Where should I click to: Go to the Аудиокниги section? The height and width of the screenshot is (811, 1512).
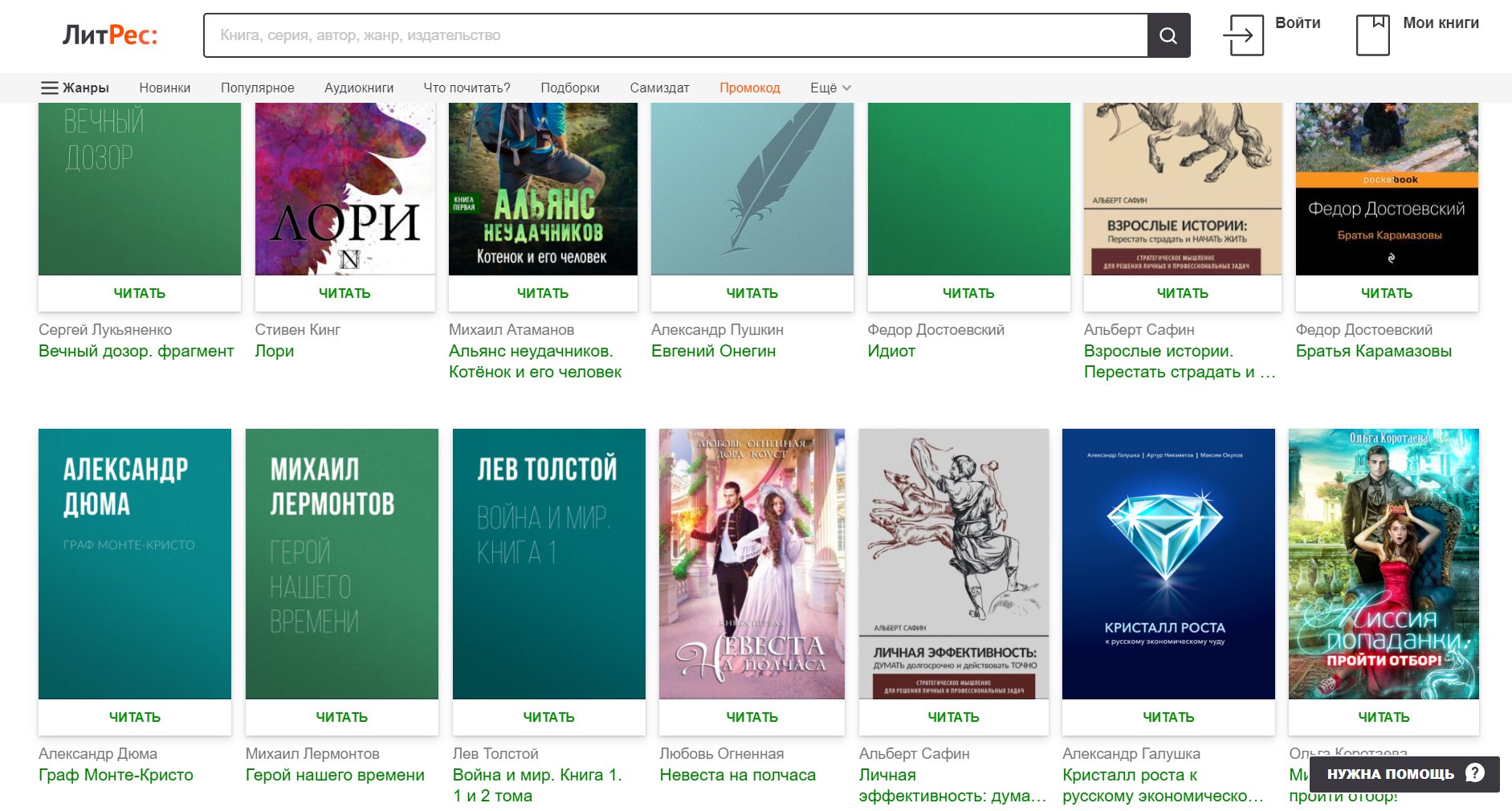tap(358, 88)
